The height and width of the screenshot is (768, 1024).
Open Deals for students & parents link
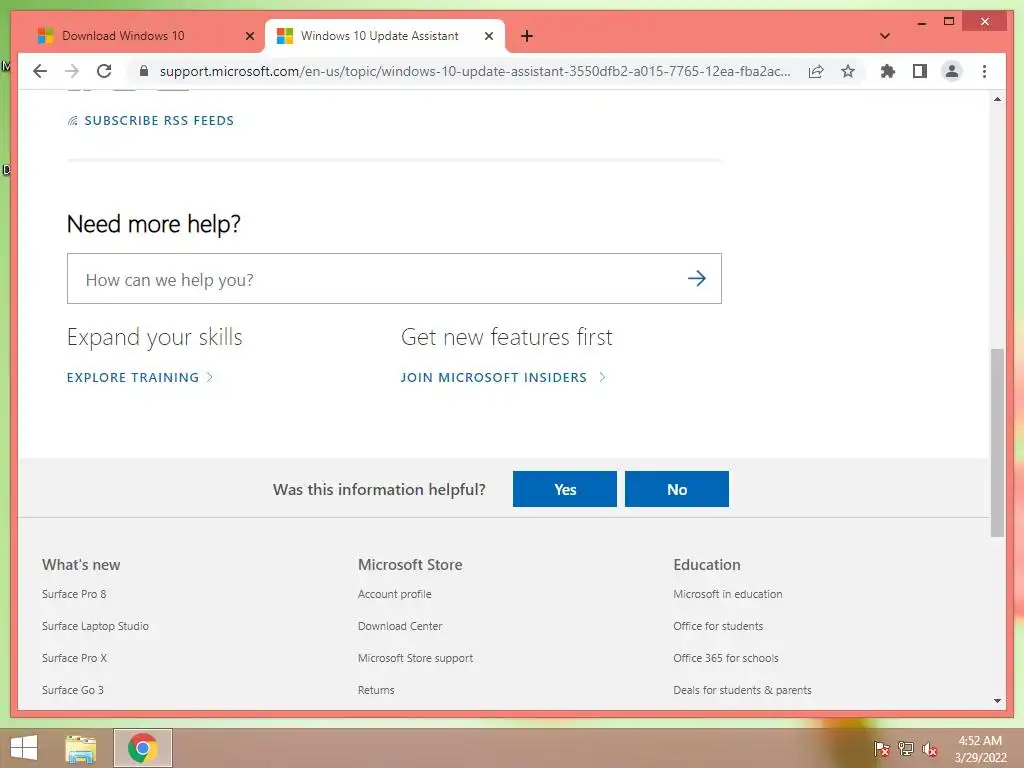click(x=743, y=690)
